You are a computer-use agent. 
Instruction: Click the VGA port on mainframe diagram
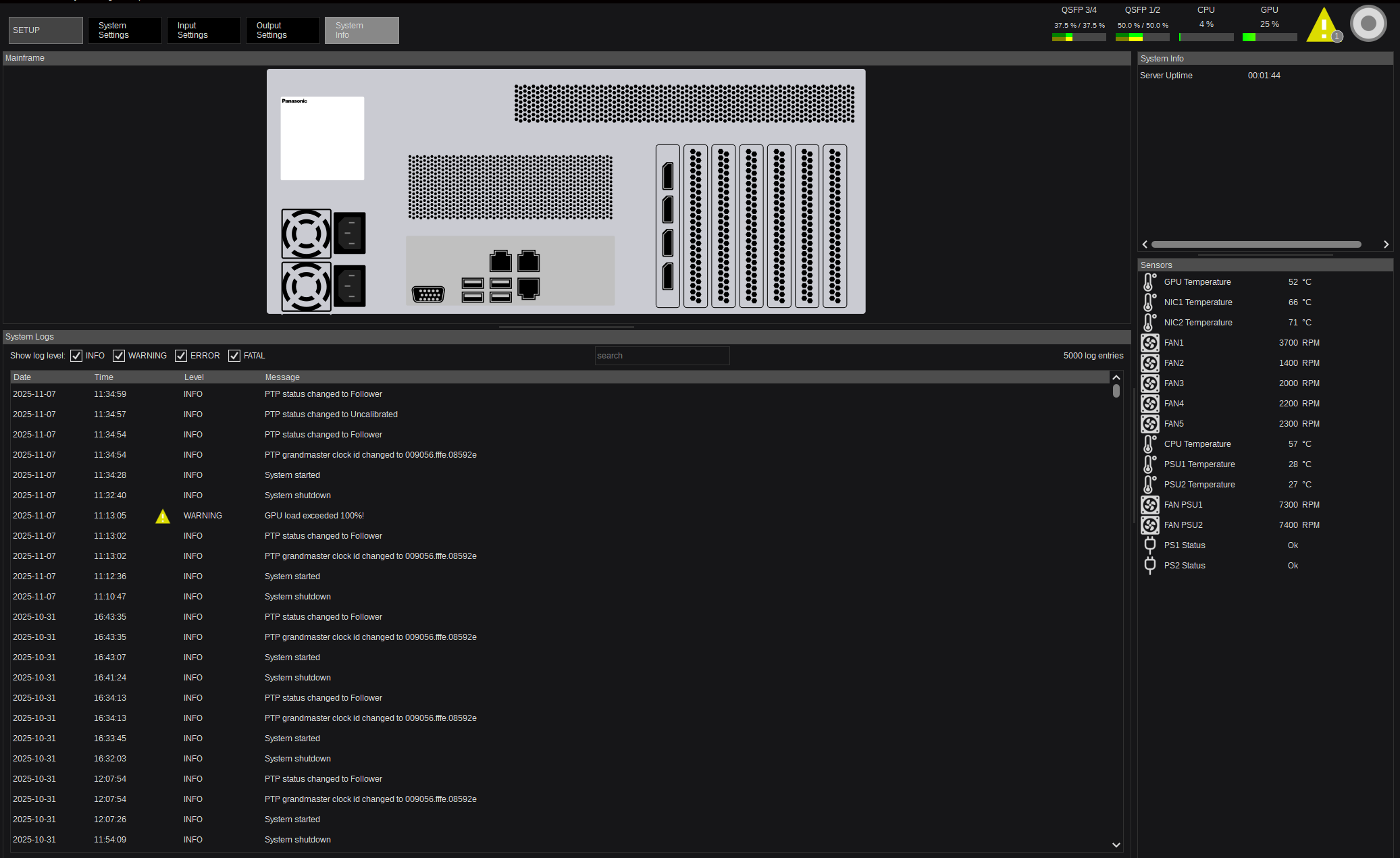tap(428, 294)
